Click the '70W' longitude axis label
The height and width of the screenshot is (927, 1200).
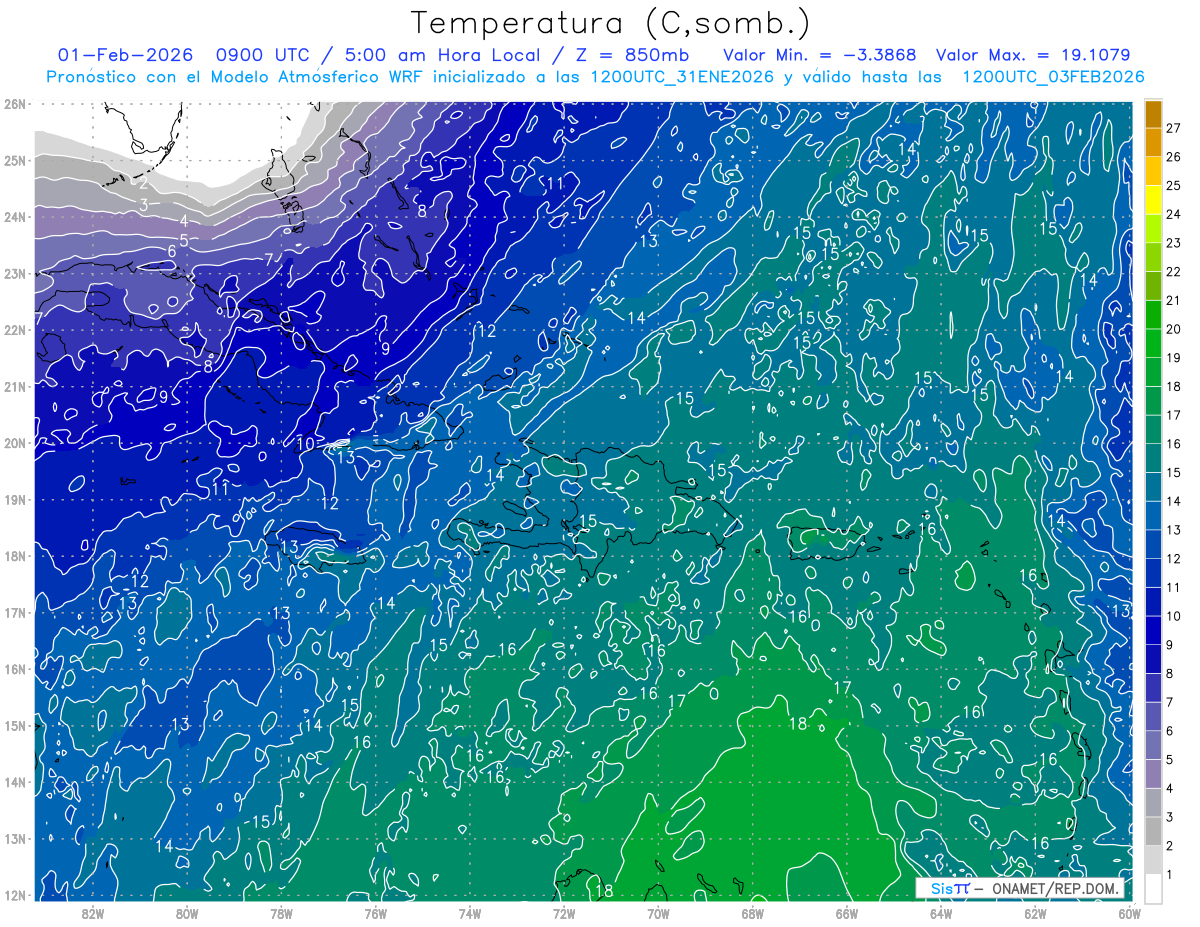click(658, 913)
